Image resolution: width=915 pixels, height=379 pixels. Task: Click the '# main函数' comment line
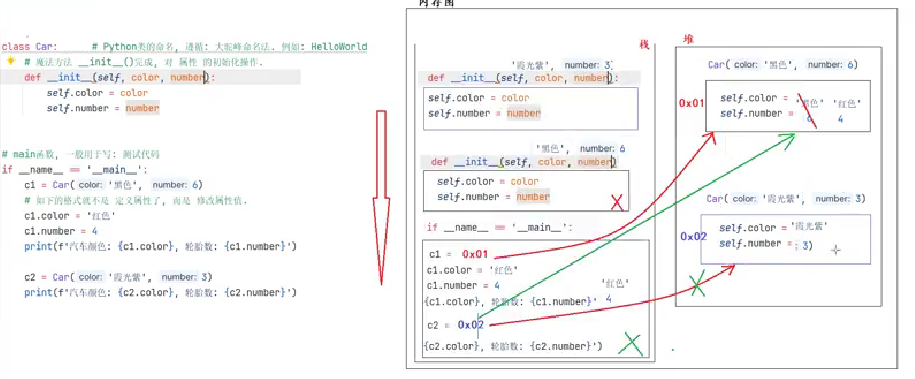tap(81, 154)
